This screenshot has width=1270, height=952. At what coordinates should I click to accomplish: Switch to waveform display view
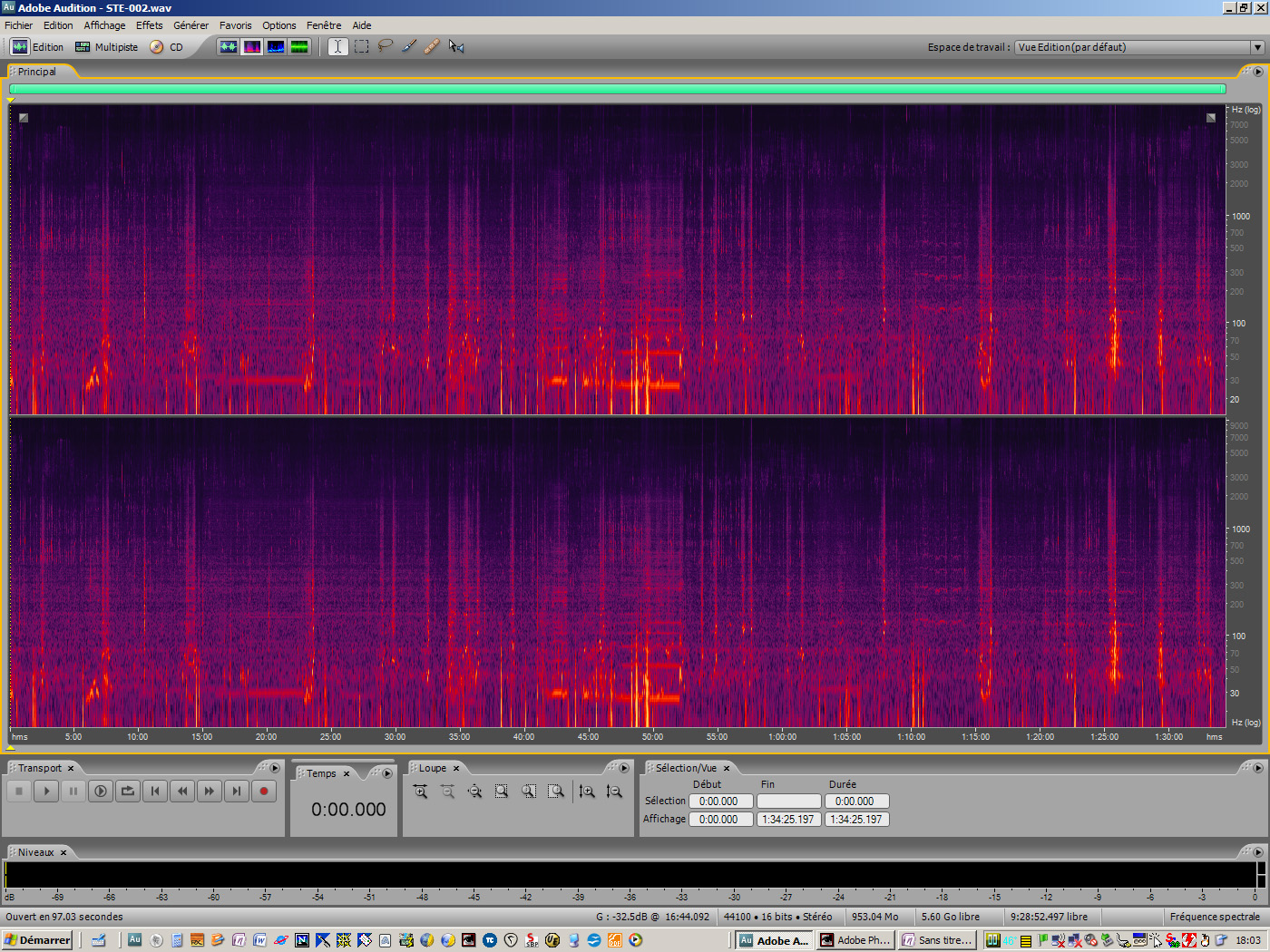coord(229,46)
